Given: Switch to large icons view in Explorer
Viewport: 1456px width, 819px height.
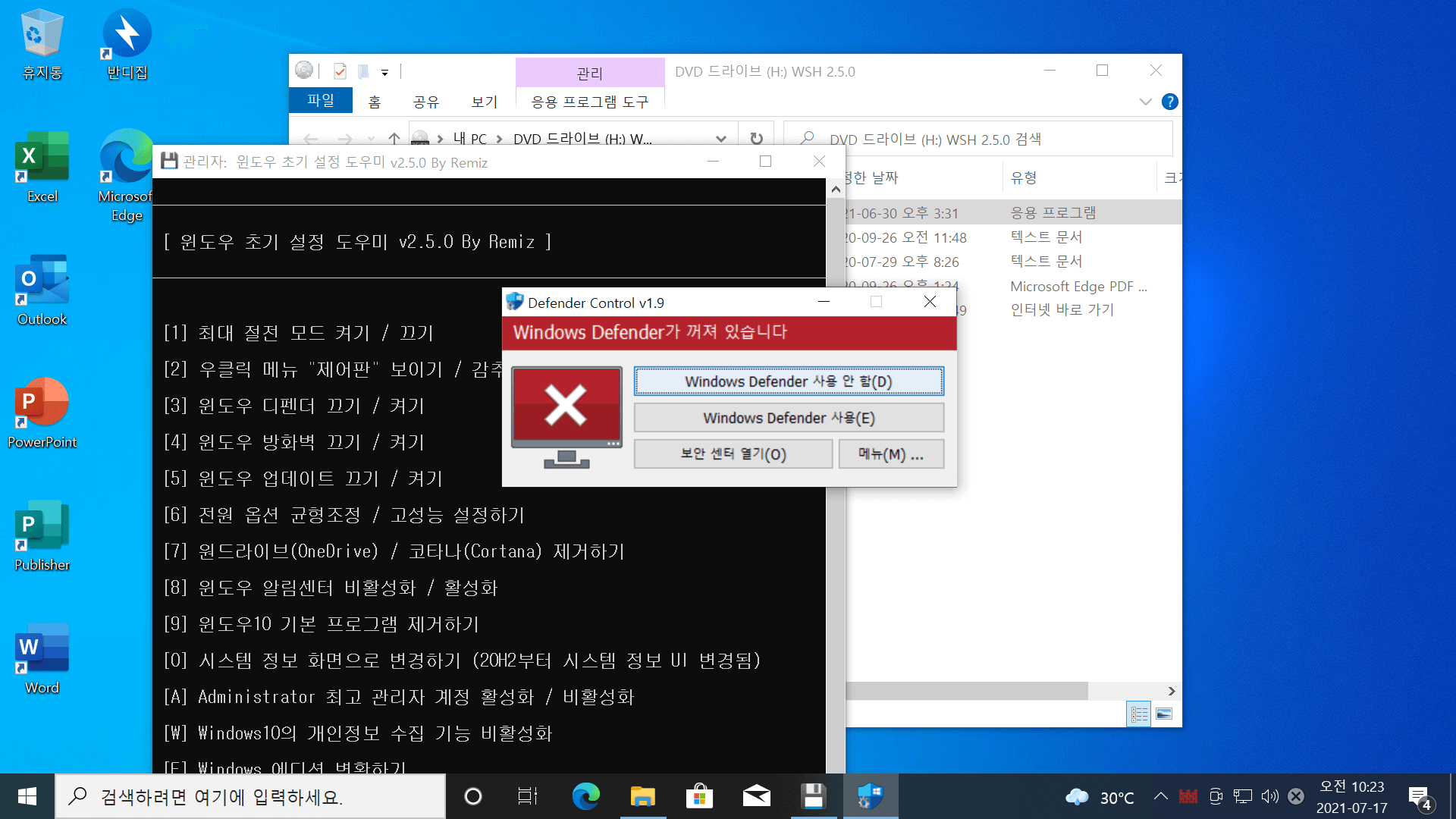Looking at the screenshot, I should pyautogui.click(x=1164, y=714).
